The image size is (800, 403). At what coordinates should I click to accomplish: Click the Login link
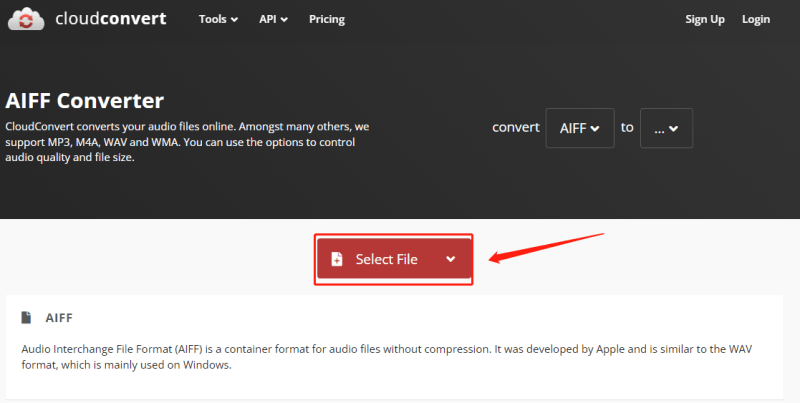(756, 19)
